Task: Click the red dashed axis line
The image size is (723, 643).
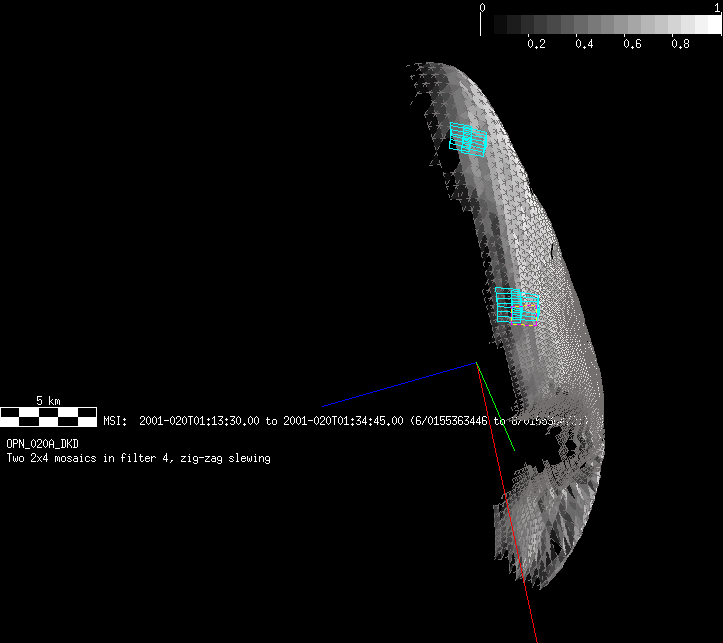Action: (510, 520)
